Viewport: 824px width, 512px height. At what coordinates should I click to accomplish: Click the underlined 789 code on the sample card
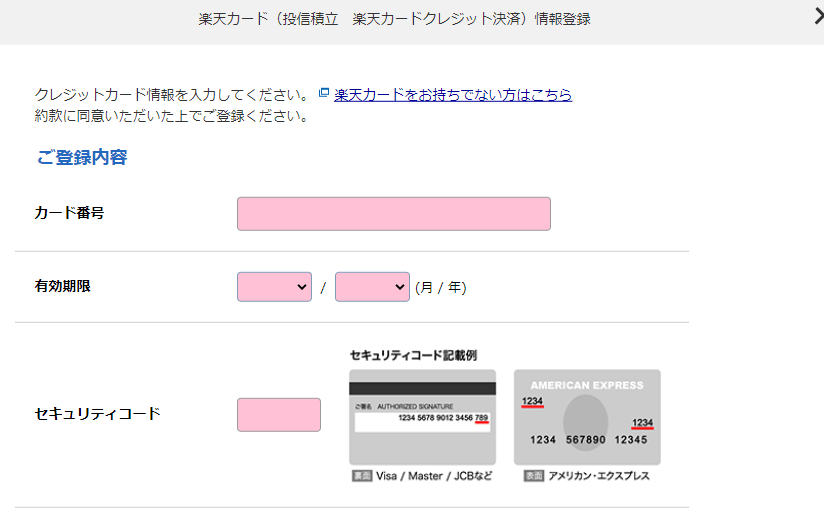point(481,418)
